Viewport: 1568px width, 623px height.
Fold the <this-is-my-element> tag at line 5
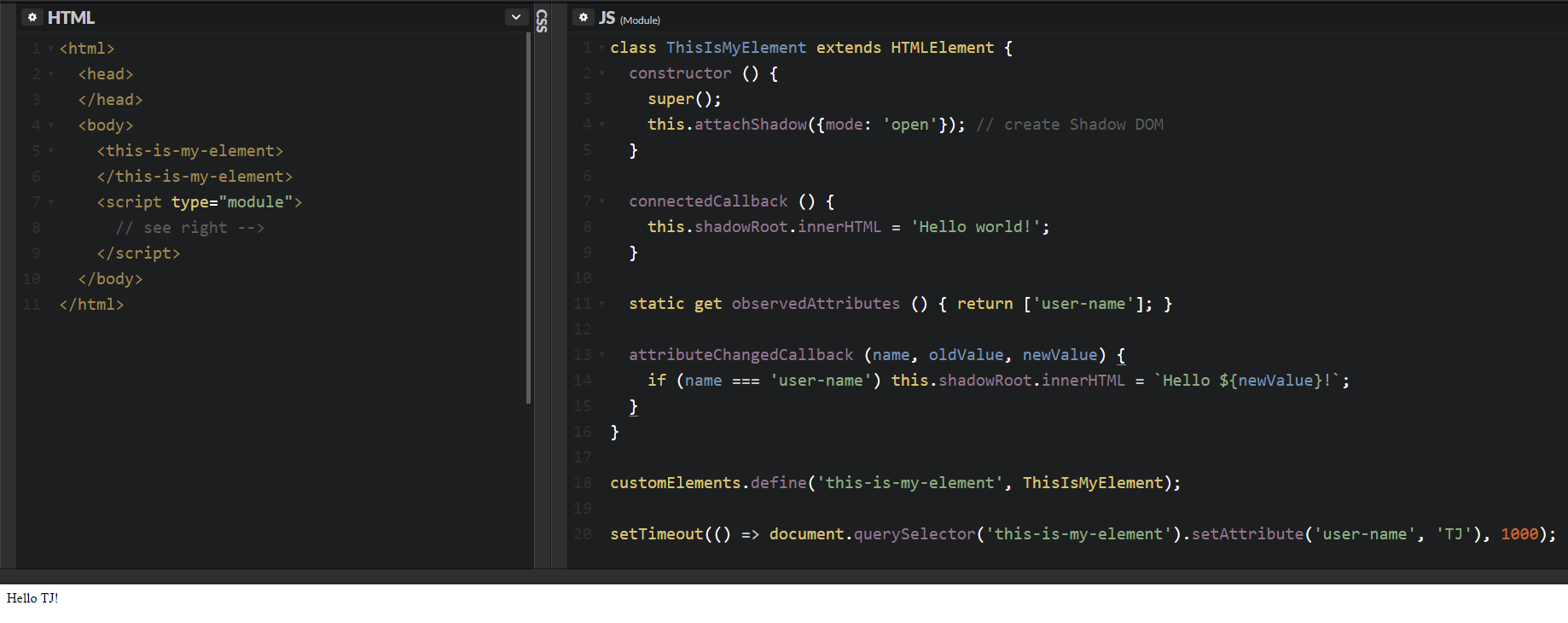[51, 151]
